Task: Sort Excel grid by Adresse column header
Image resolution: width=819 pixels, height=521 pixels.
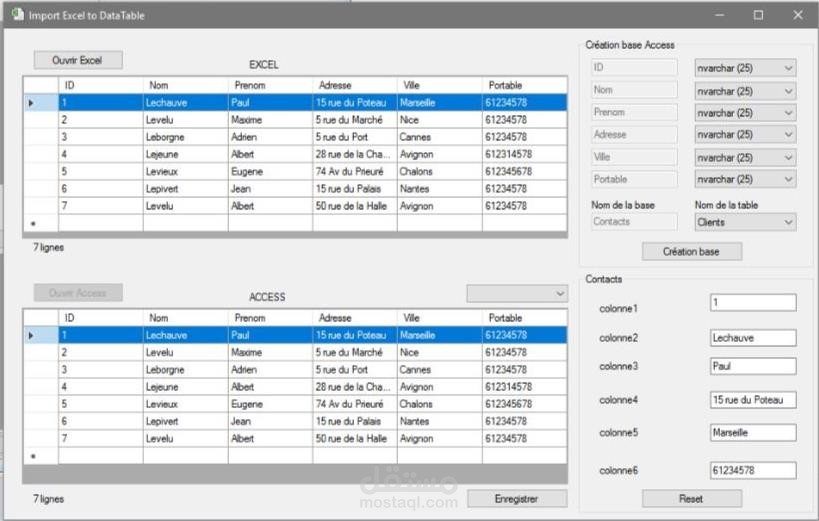Action: click(355, 85)
